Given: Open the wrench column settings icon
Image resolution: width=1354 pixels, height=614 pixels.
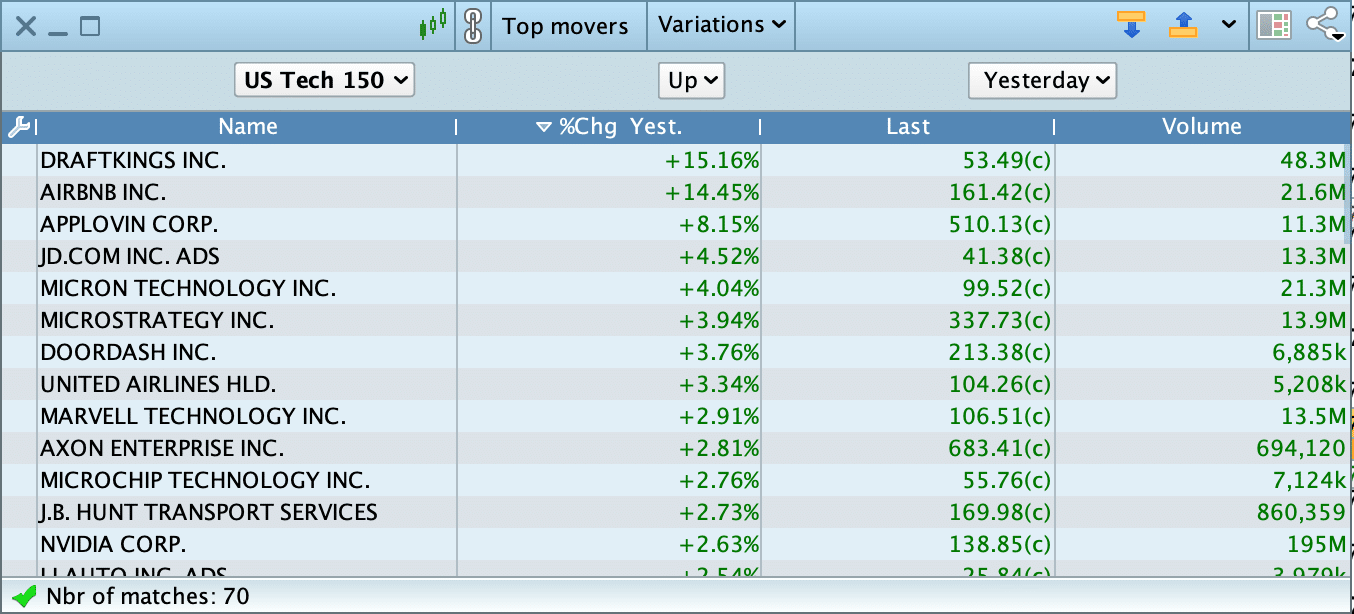Looking at the screenshot, I should [19, 127].
